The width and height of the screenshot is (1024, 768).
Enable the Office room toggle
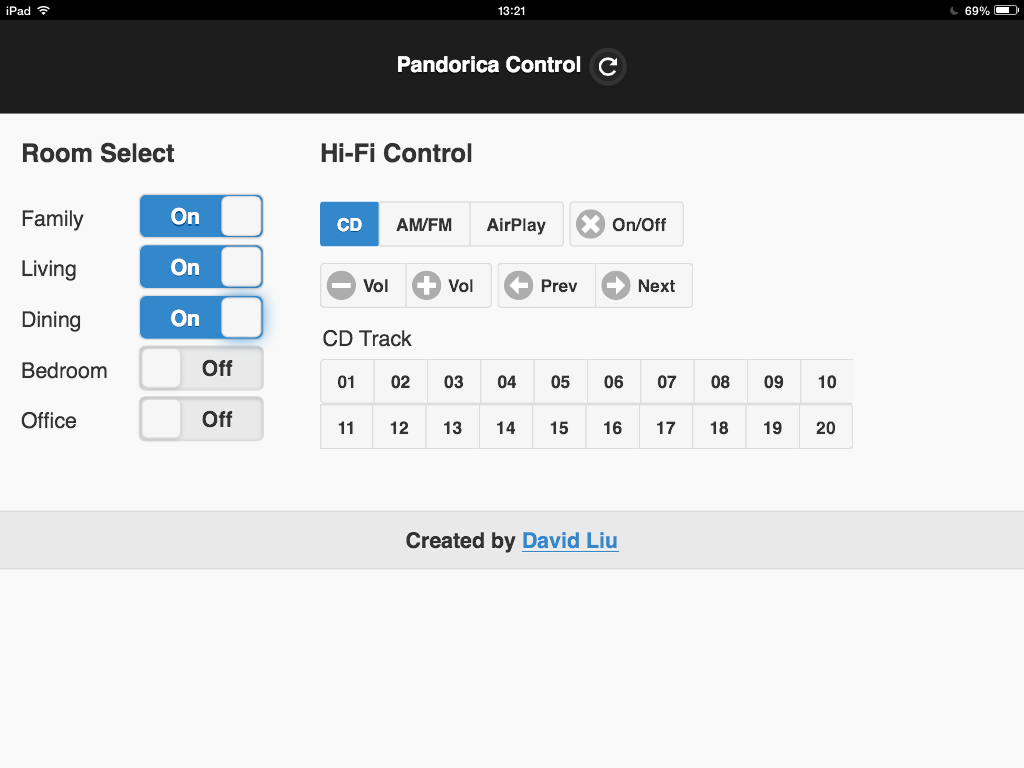pyautogui.click(x=201, y=419)
